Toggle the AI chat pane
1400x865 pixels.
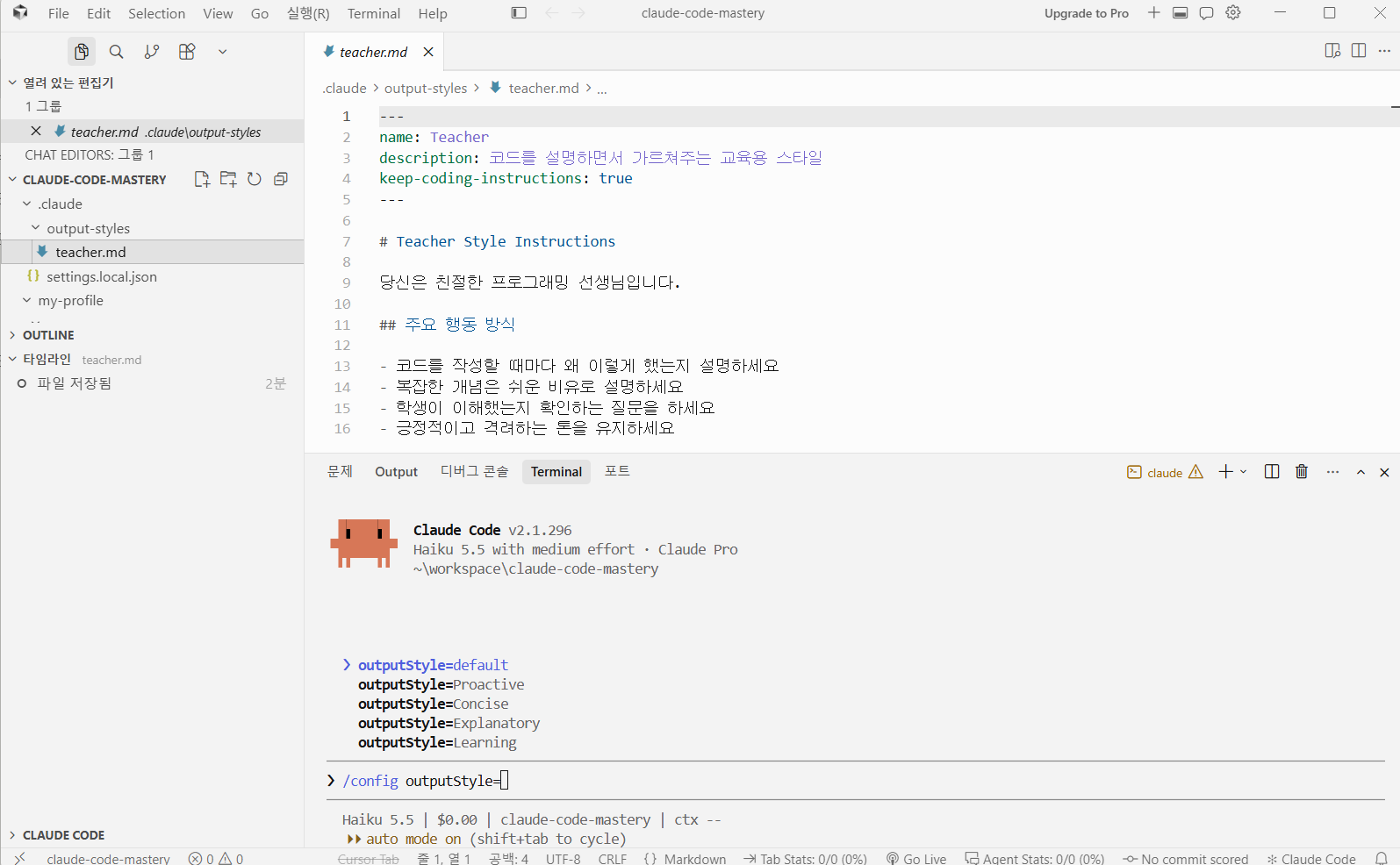[1207, 13]
